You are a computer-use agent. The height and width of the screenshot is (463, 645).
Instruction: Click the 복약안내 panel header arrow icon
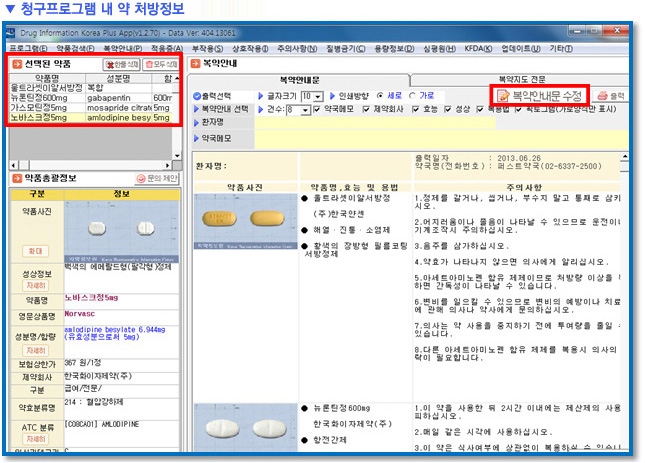(x=195, y=64)
